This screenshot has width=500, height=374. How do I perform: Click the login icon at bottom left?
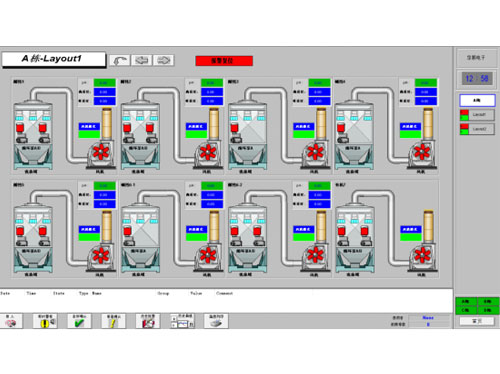point(11,321)
